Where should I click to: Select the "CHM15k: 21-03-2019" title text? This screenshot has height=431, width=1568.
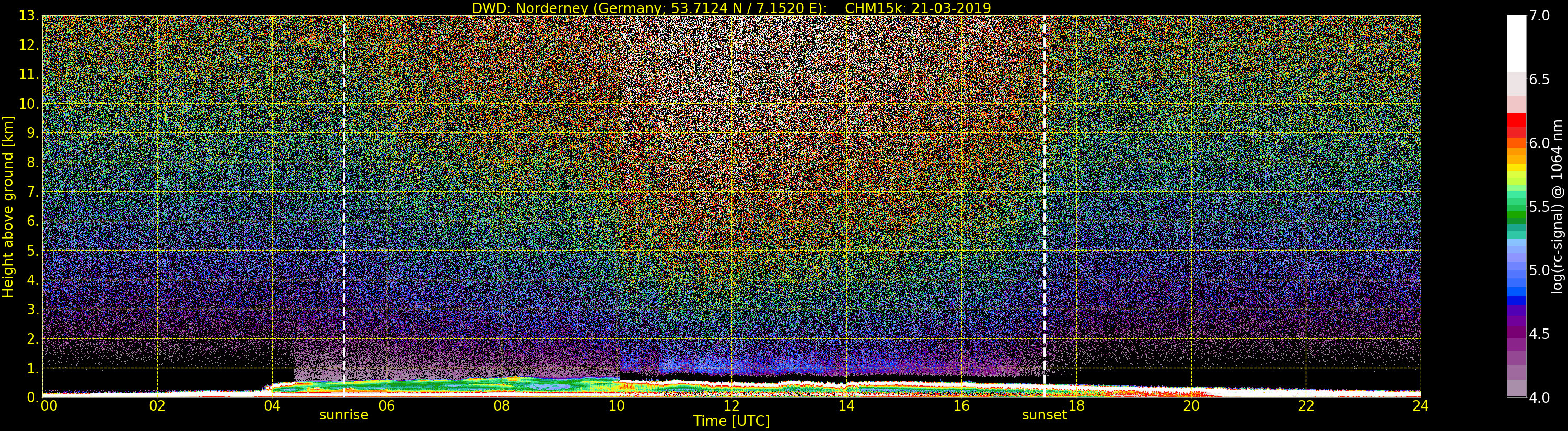coord(918,8)
